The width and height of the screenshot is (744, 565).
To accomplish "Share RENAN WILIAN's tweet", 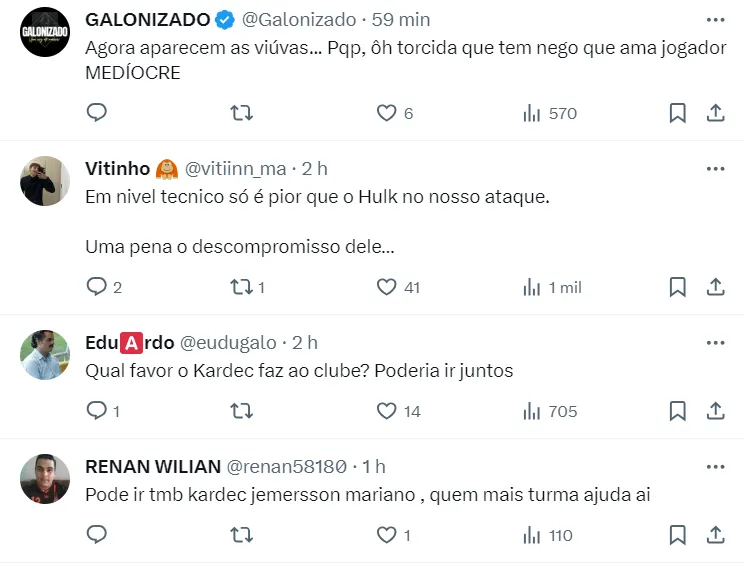I will click(715, 535).
